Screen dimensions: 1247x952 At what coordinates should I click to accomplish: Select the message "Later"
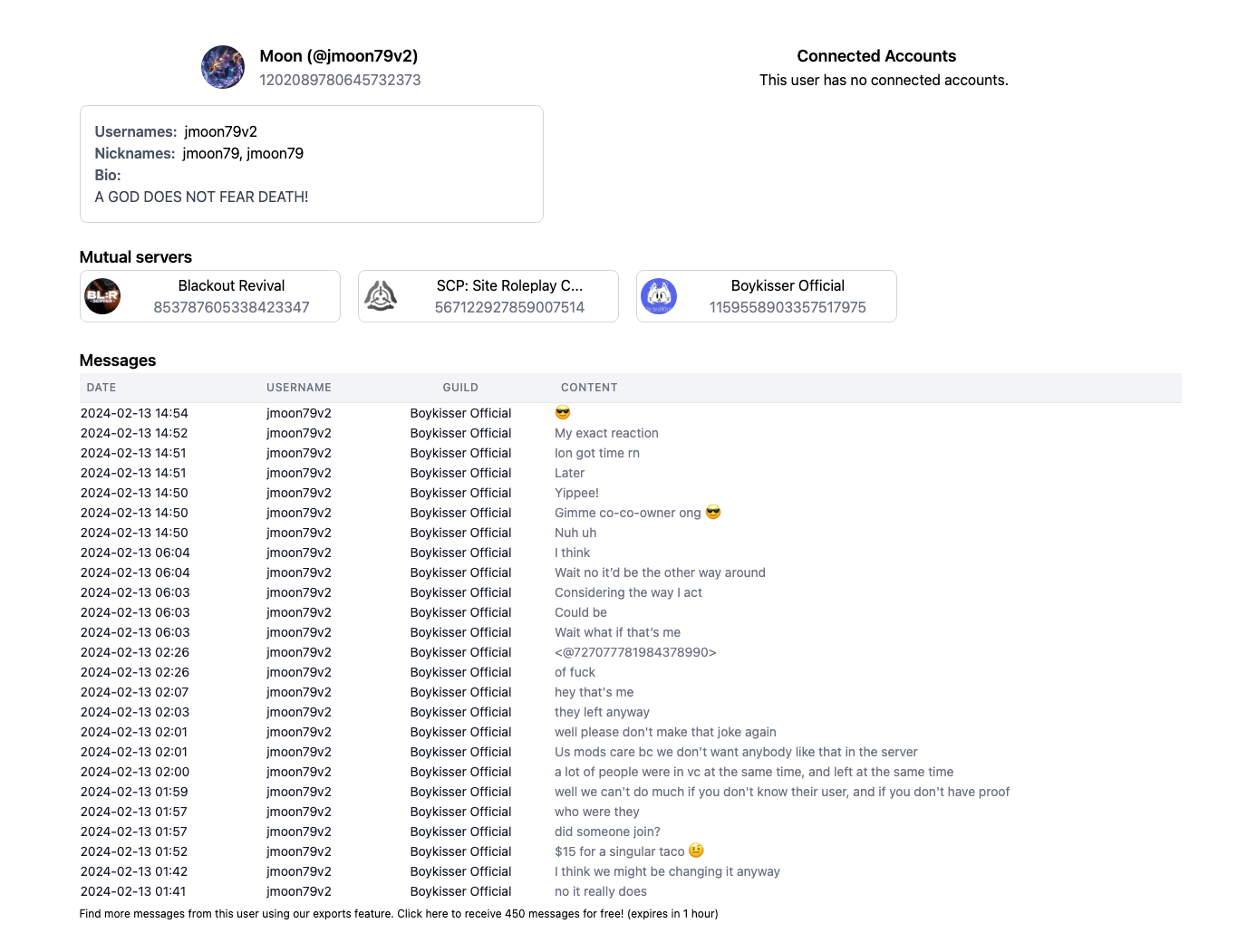pyautogui.click(x=569, y=473)
